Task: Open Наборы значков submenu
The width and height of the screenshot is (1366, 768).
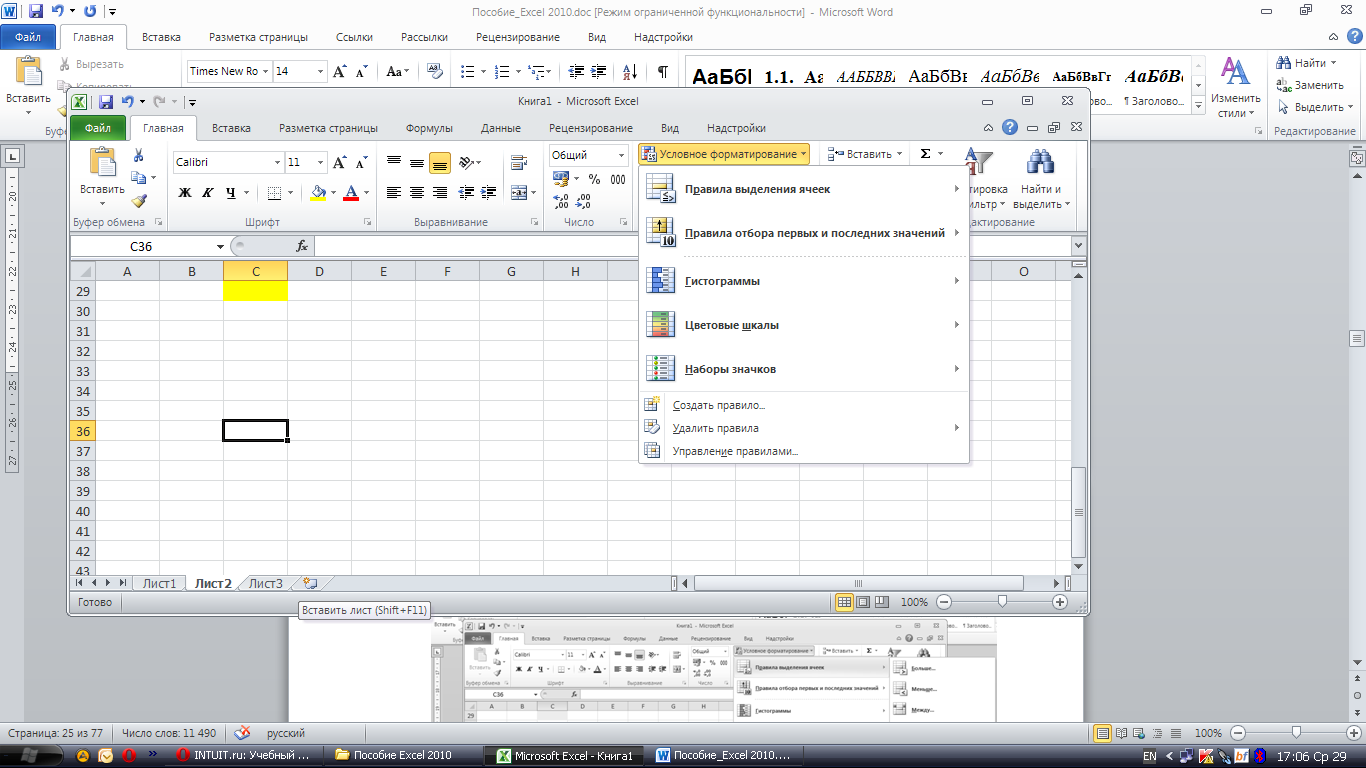Action: click(804, 369)
